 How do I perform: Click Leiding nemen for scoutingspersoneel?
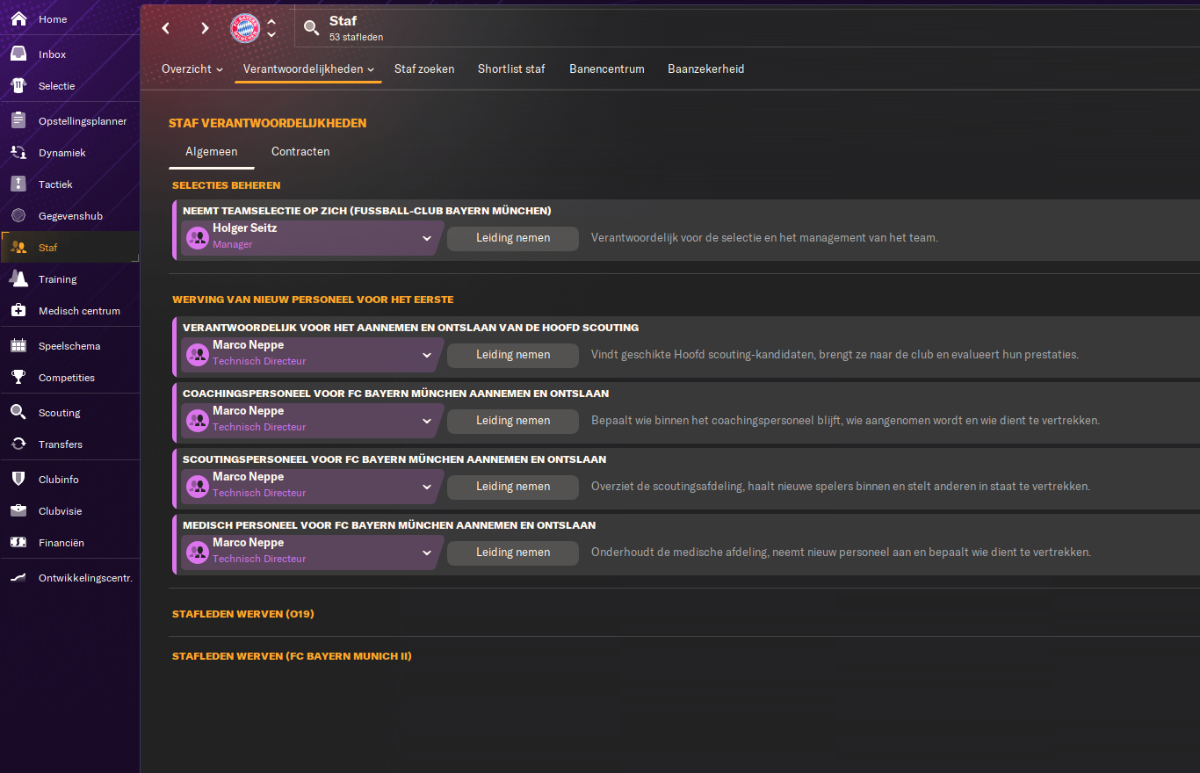point(513,487)
